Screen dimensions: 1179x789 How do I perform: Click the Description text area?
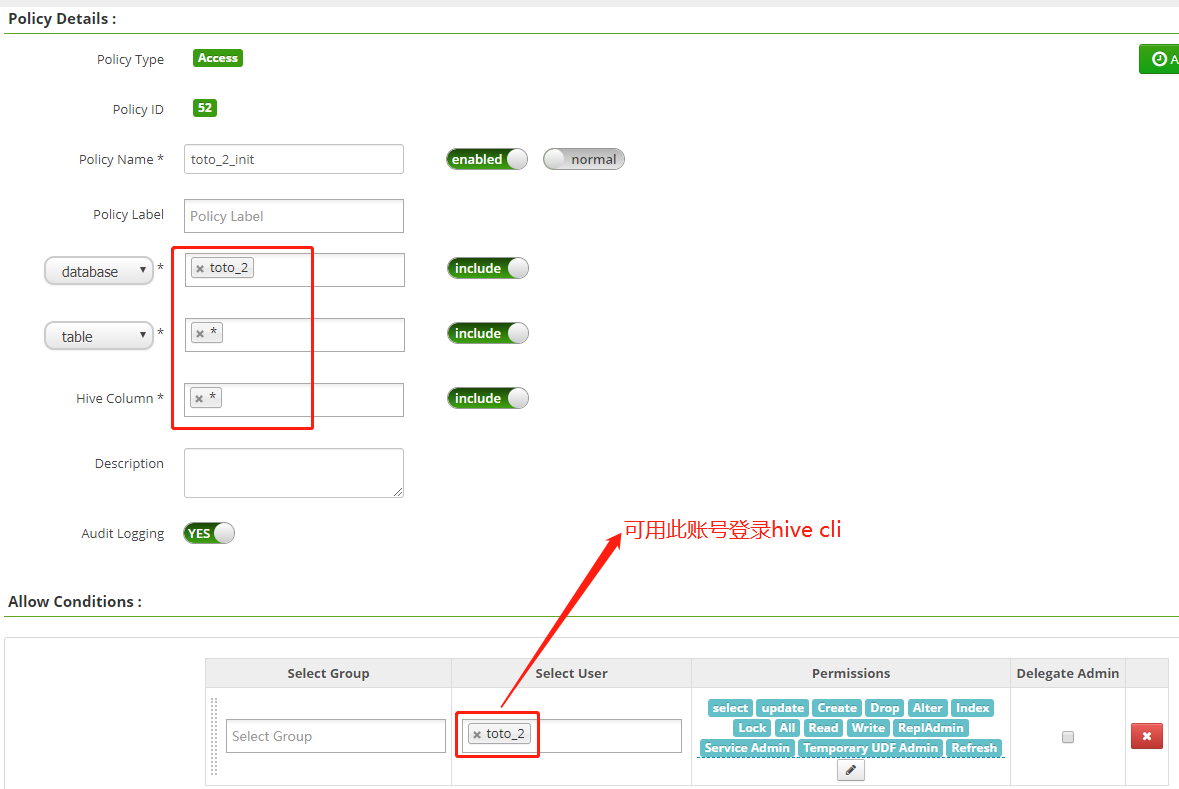pos(294,473)
